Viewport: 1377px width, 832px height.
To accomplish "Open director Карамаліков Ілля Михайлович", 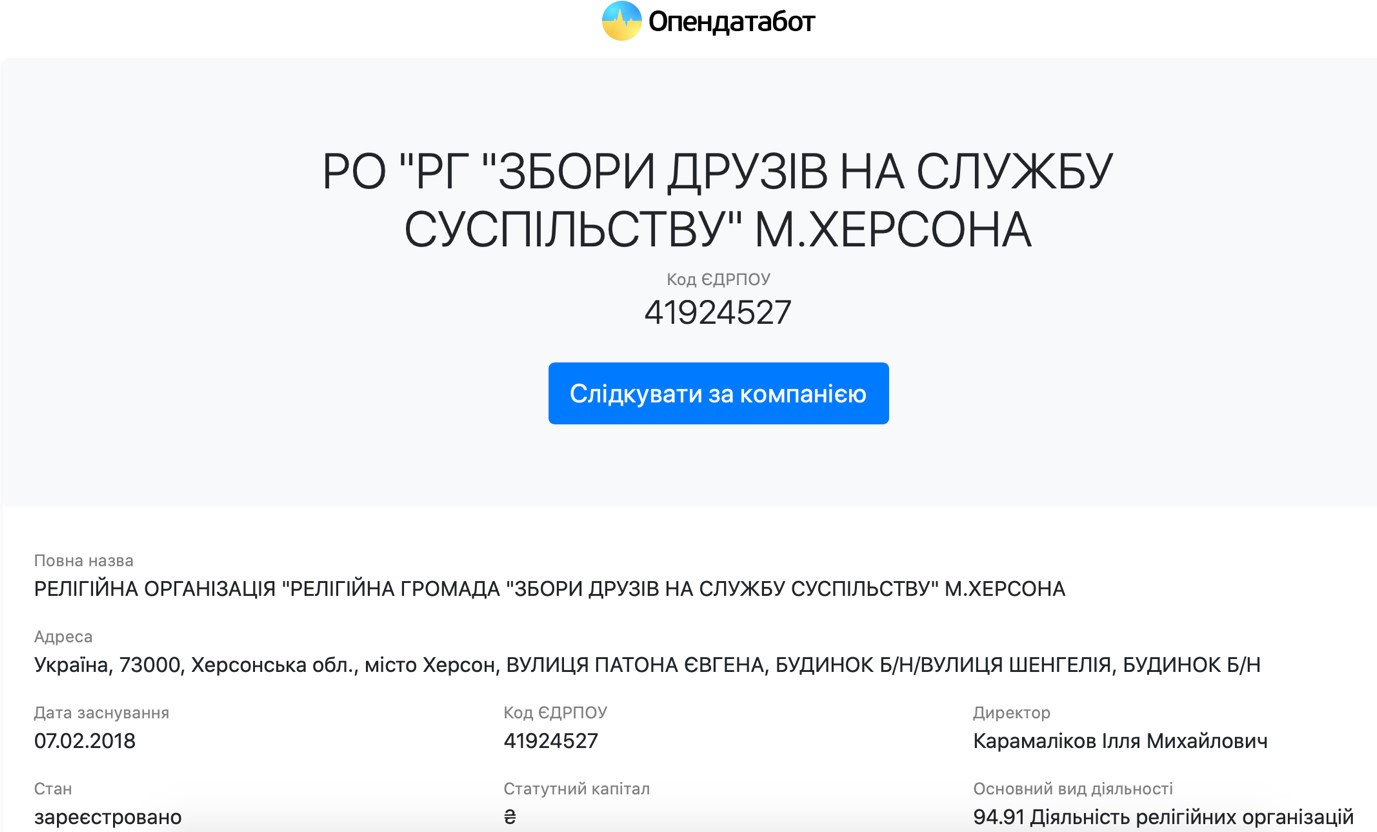I will click(1120, 741).
